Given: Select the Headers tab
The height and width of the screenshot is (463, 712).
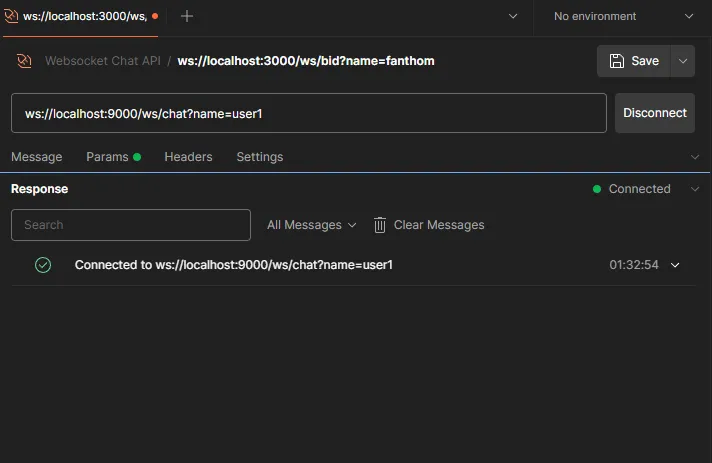Looking at the screenshot, I should (188, 157).
